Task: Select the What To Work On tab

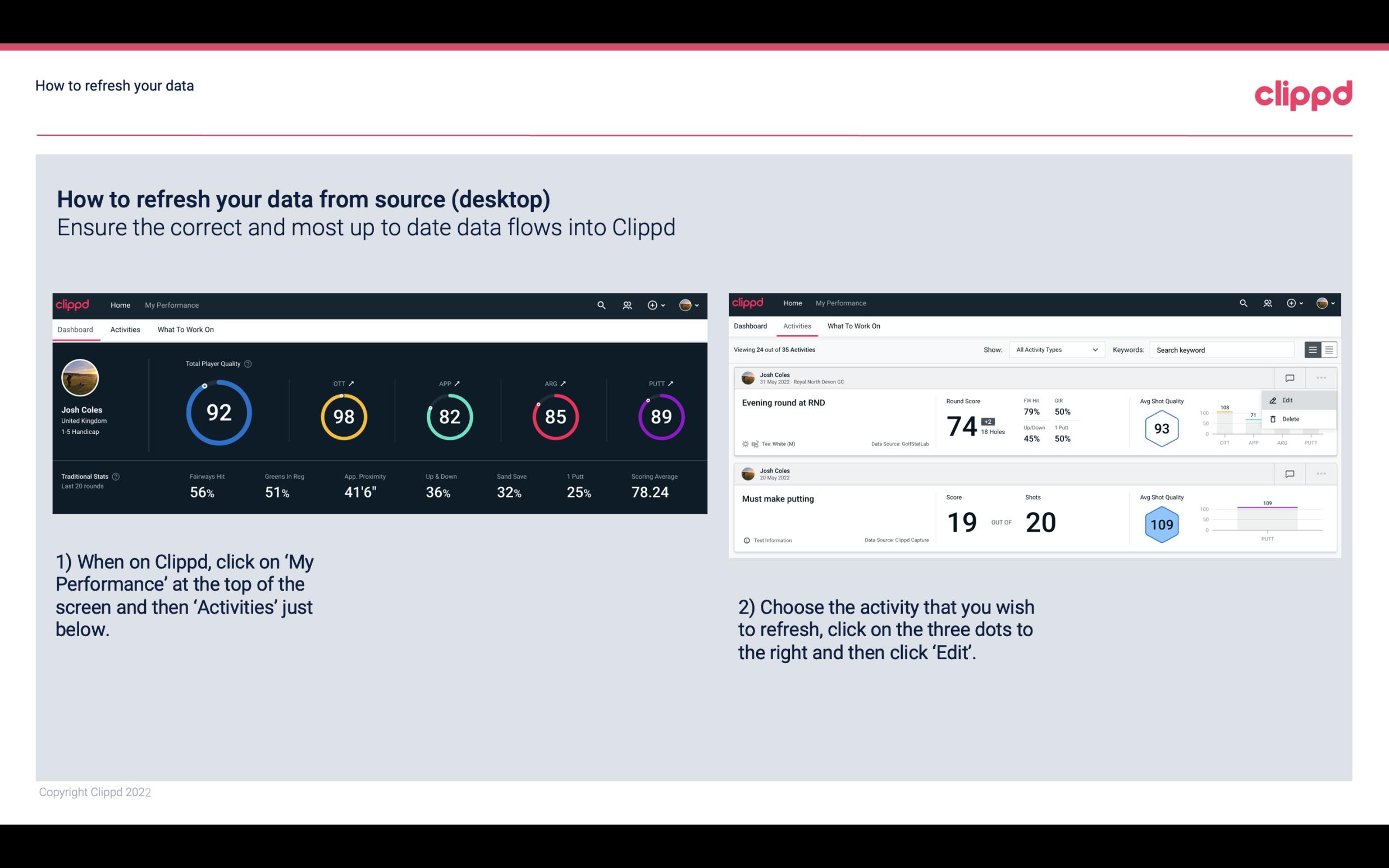Action: pyautogui.click(x=185, y=329)
